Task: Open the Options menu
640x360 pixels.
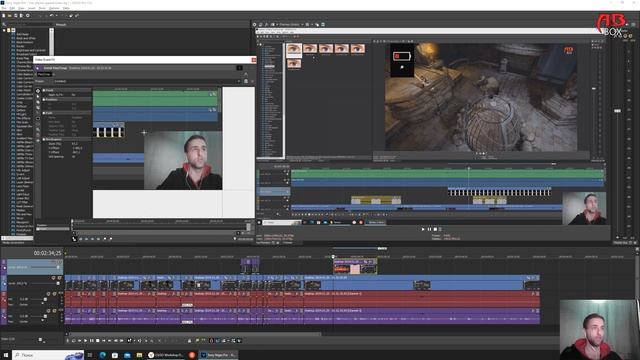Action: pyautogui.click(x=54, y=8)
